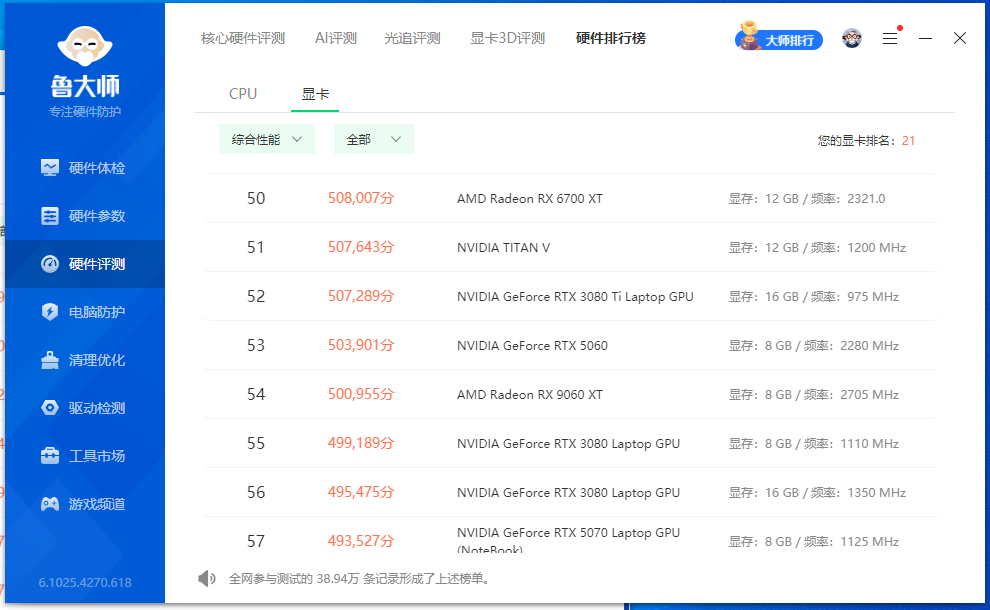Click the 大师排行 button label
The height and width of the screenshot is (610, 990).
point(789,41)
